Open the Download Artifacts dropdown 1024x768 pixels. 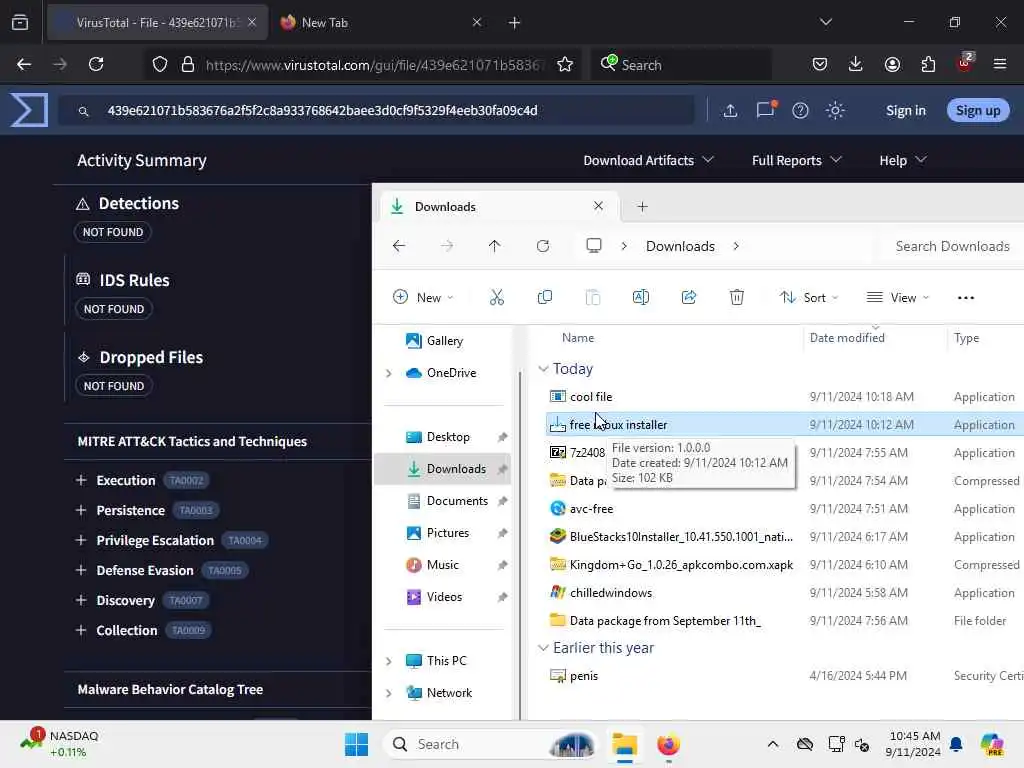tap(648, 160)
